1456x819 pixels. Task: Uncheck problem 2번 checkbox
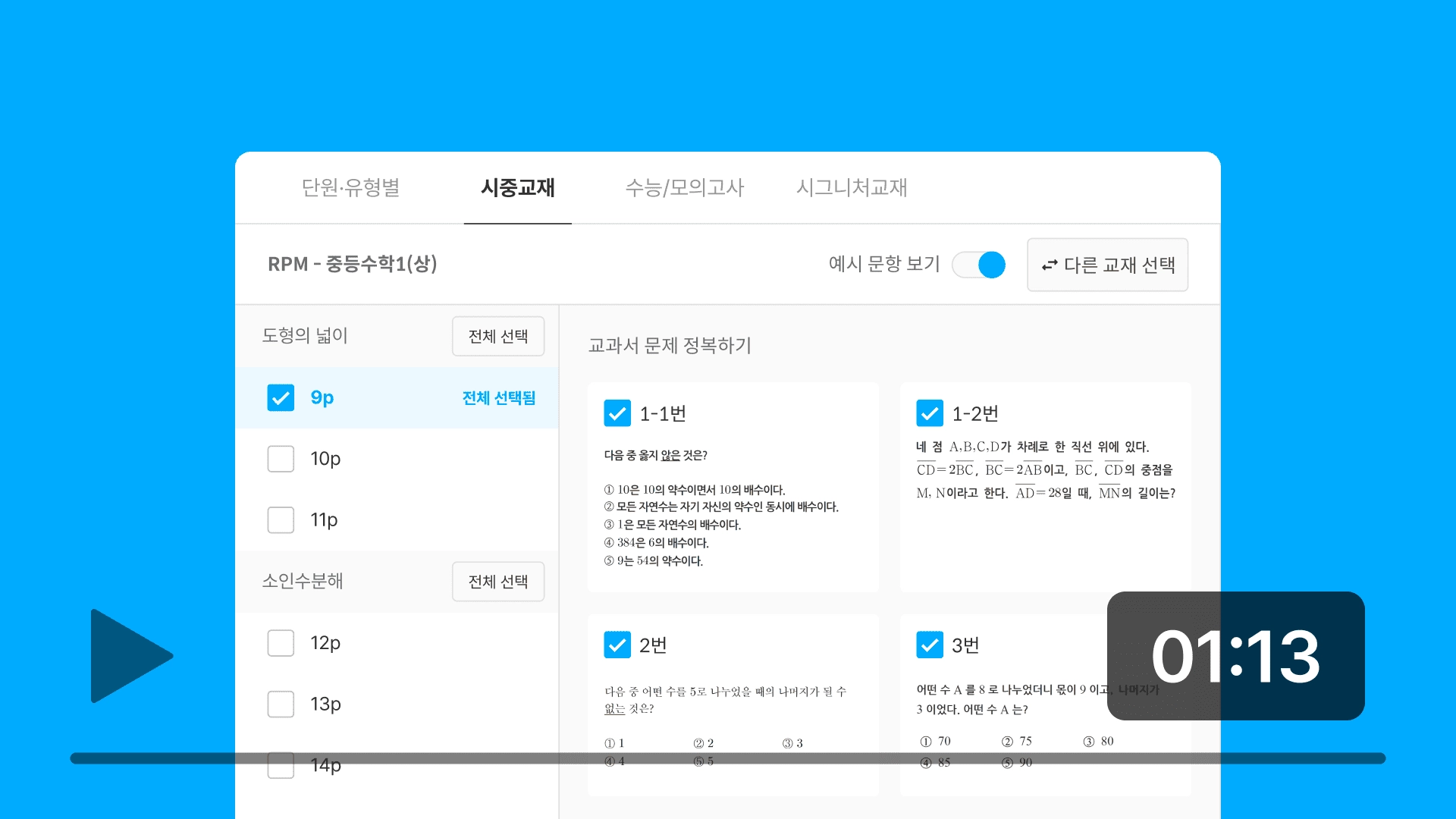click(617, 645)
